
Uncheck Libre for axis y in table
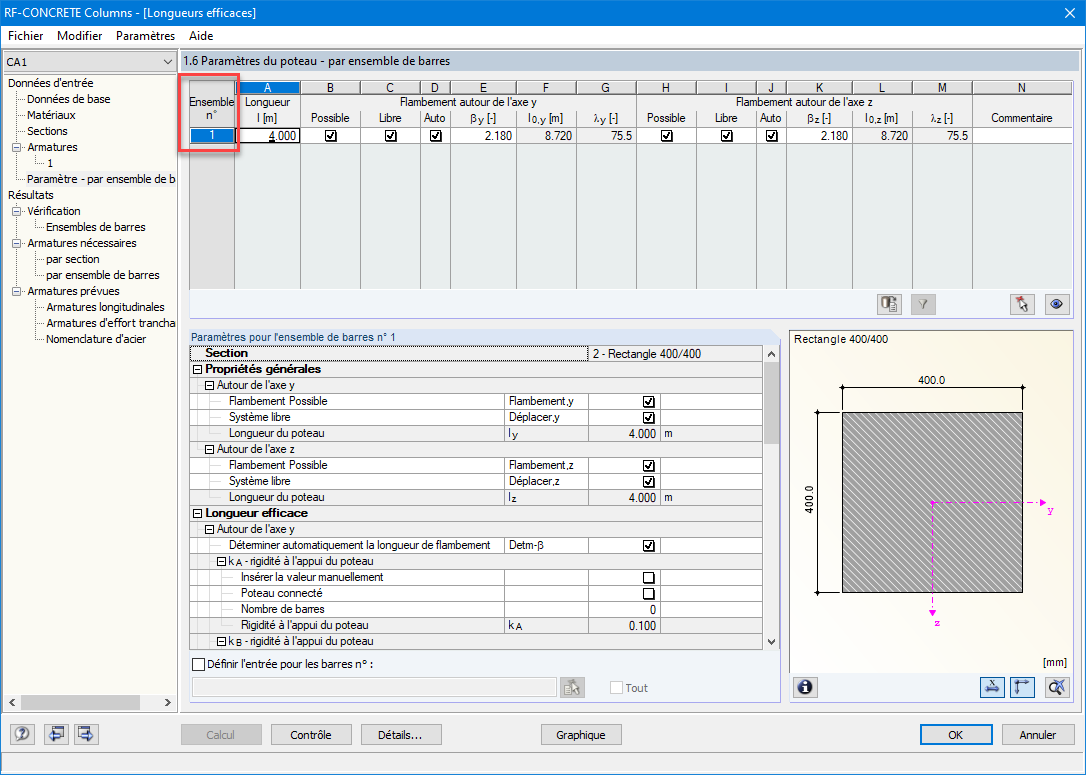(390, 136)
